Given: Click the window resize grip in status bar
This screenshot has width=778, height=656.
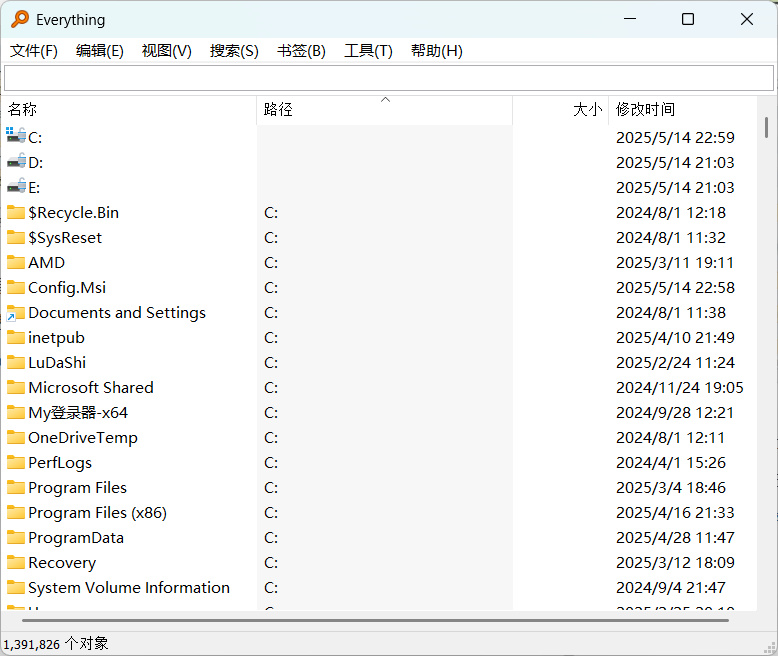Looking at the screenshot, I should [x=771, y=648].
